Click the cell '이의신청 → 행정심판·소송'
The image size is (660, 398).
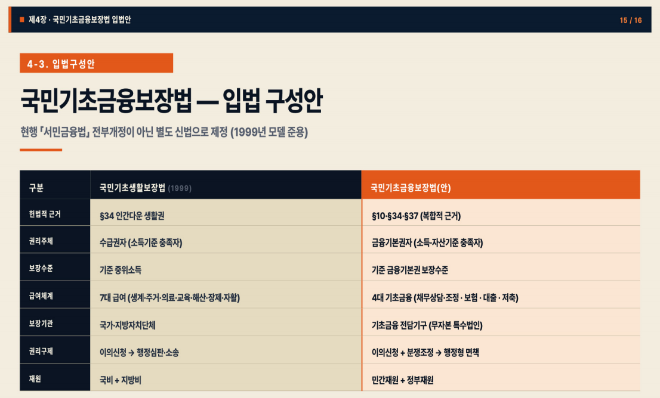pos(226,350)
